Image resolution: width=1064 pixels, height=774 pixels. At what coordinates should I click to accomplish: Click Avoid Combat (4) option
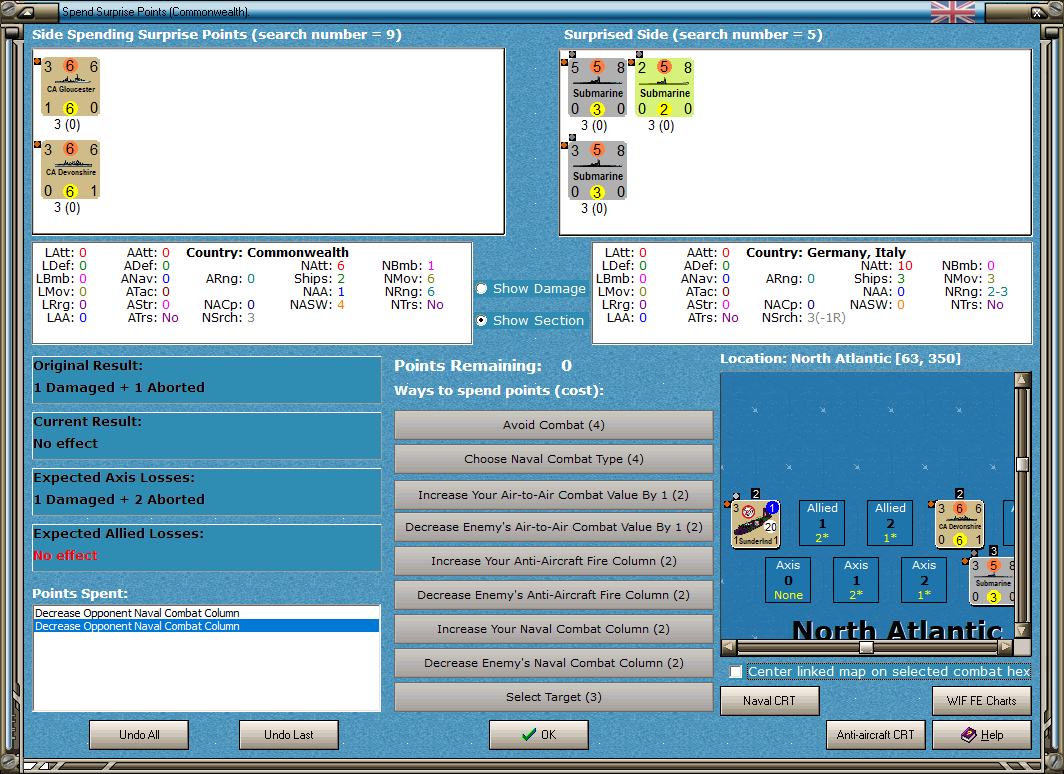pos(554,425)
